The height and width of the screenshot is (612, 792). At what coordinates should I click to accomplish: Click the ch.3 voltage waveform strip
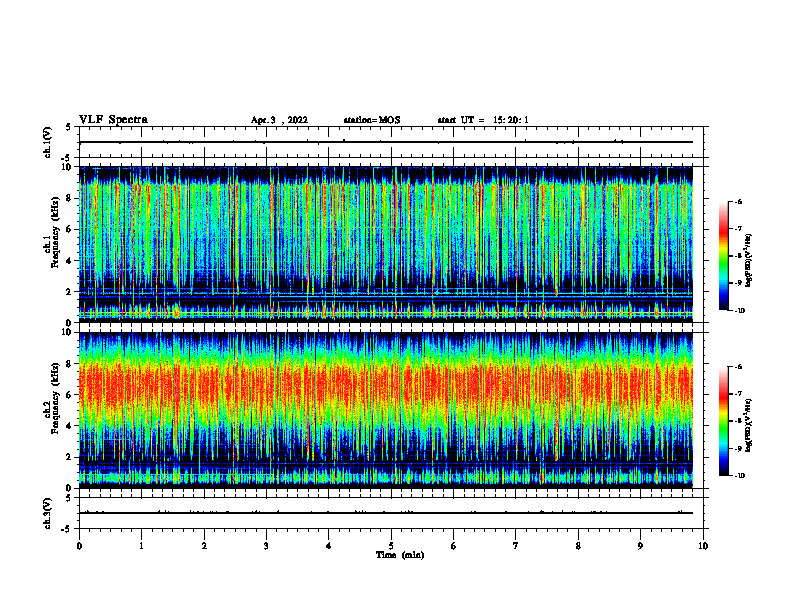[391, 513]
